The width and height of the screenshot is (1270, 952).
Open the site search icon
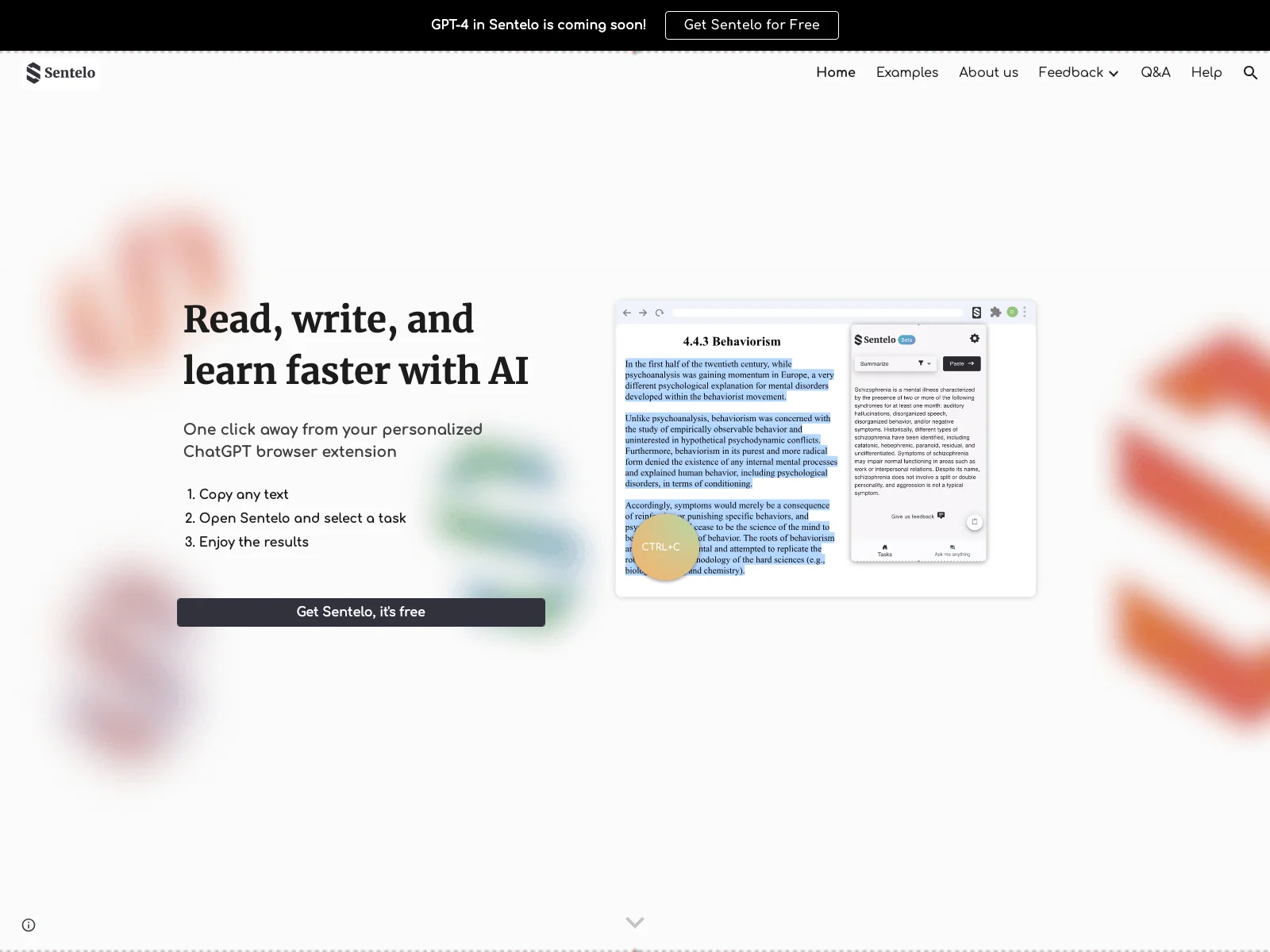(1250, 72)
